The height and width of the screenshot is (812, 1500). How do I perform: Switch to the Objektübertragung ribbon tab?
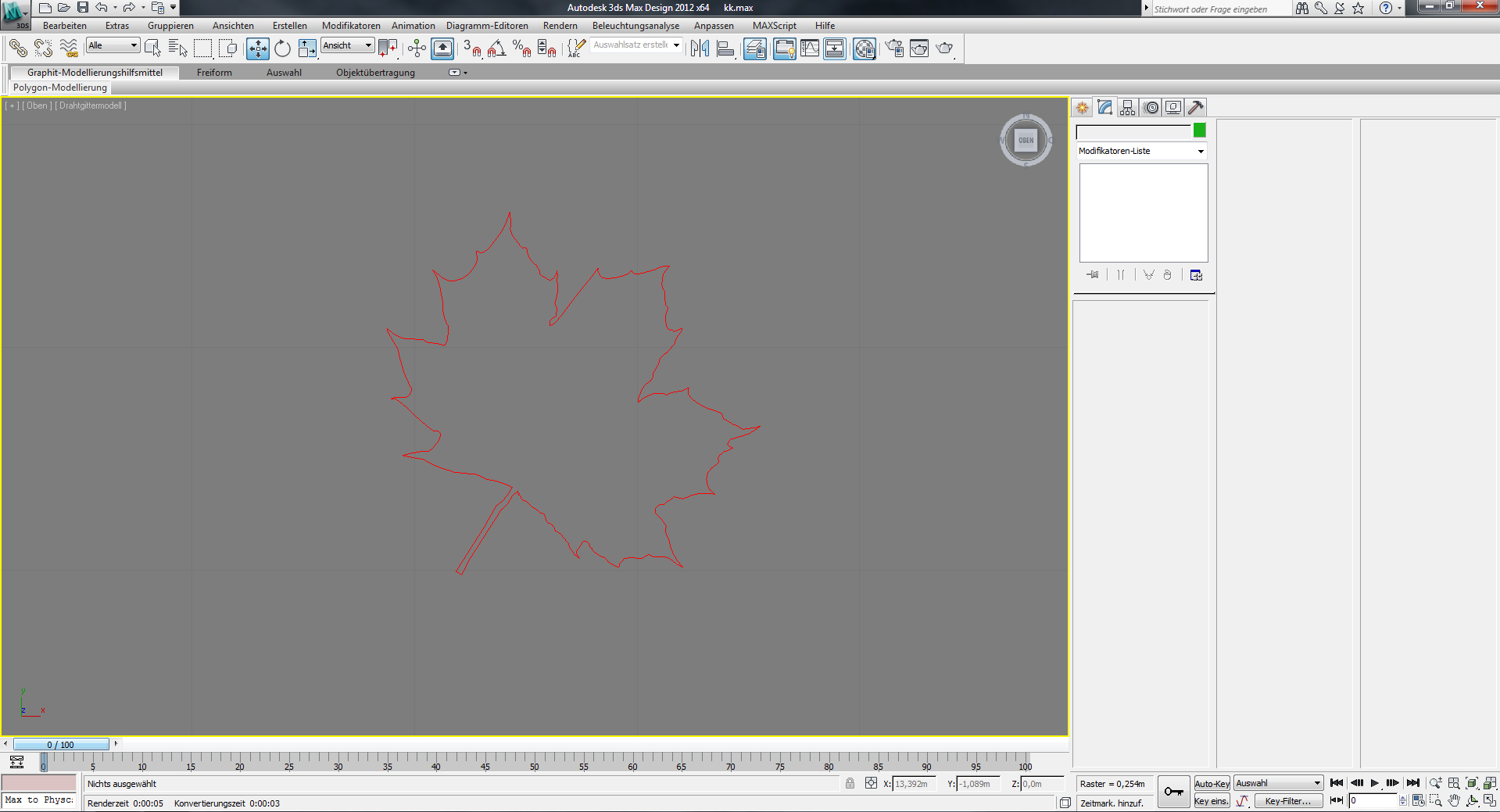(375, 73)
